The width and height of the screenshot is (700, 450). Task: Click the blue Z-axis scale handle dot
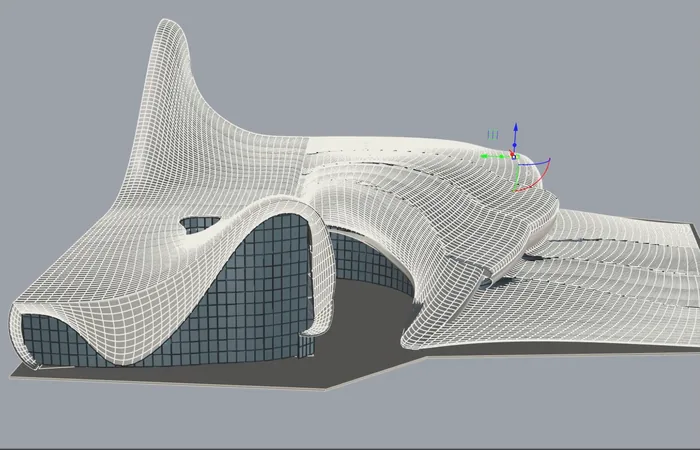coord(515,145)
